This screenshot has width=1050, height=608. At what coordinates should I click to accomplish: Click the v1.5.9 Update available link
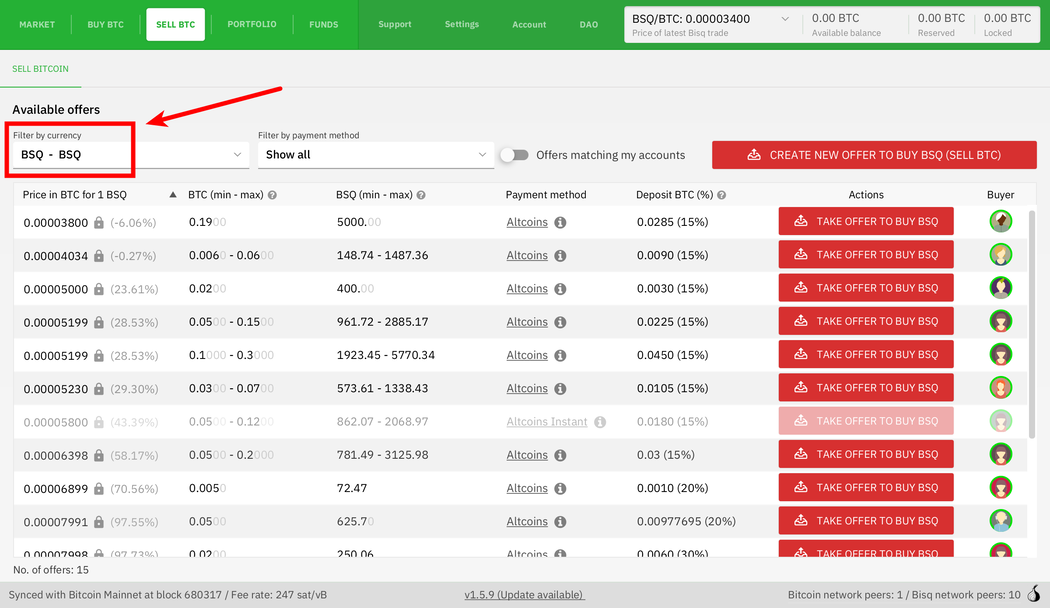[x=524, y=595]
